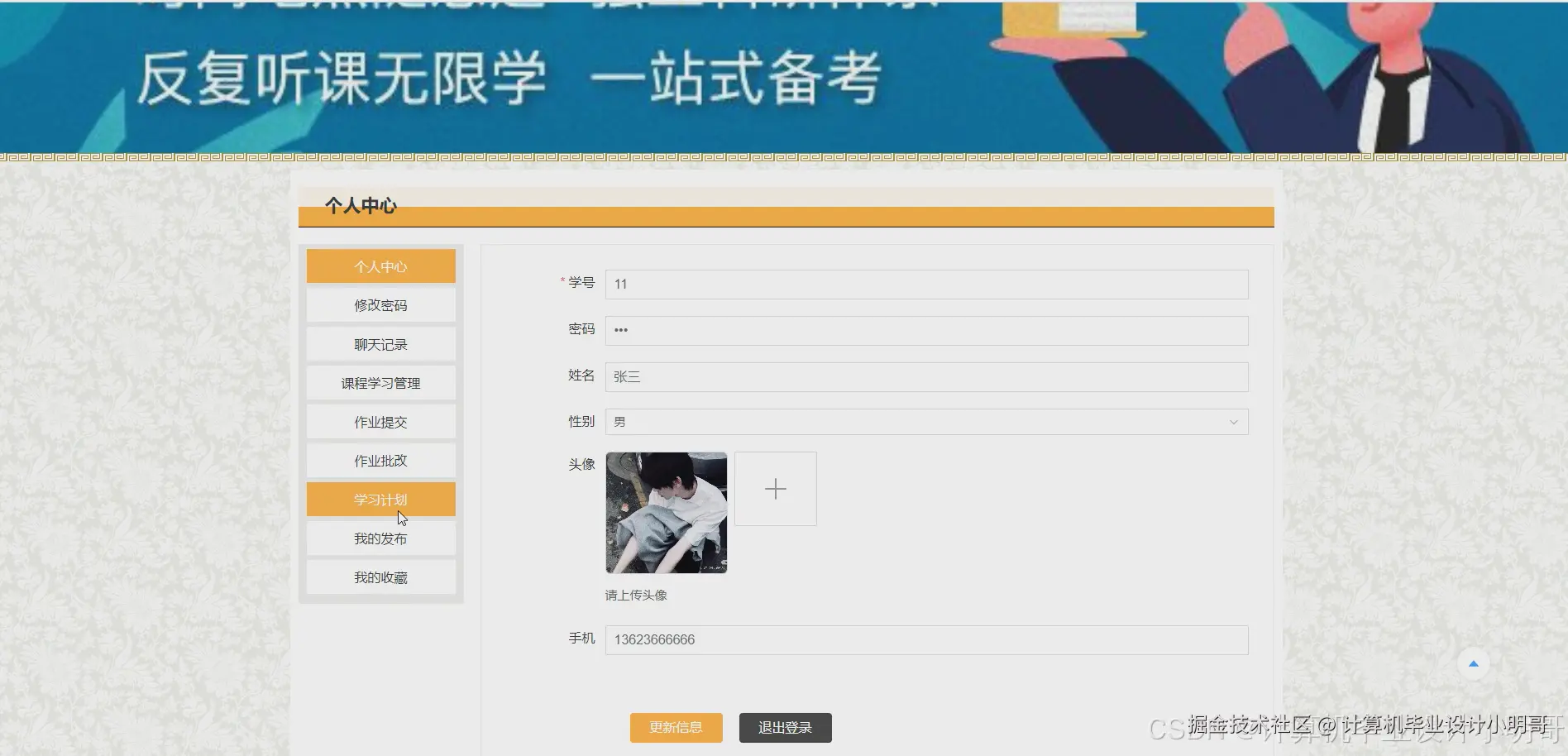The width and height of the screenshot is (1568, 756).
Task: Select 作业提交 homework submission
Action: (380, 421)
